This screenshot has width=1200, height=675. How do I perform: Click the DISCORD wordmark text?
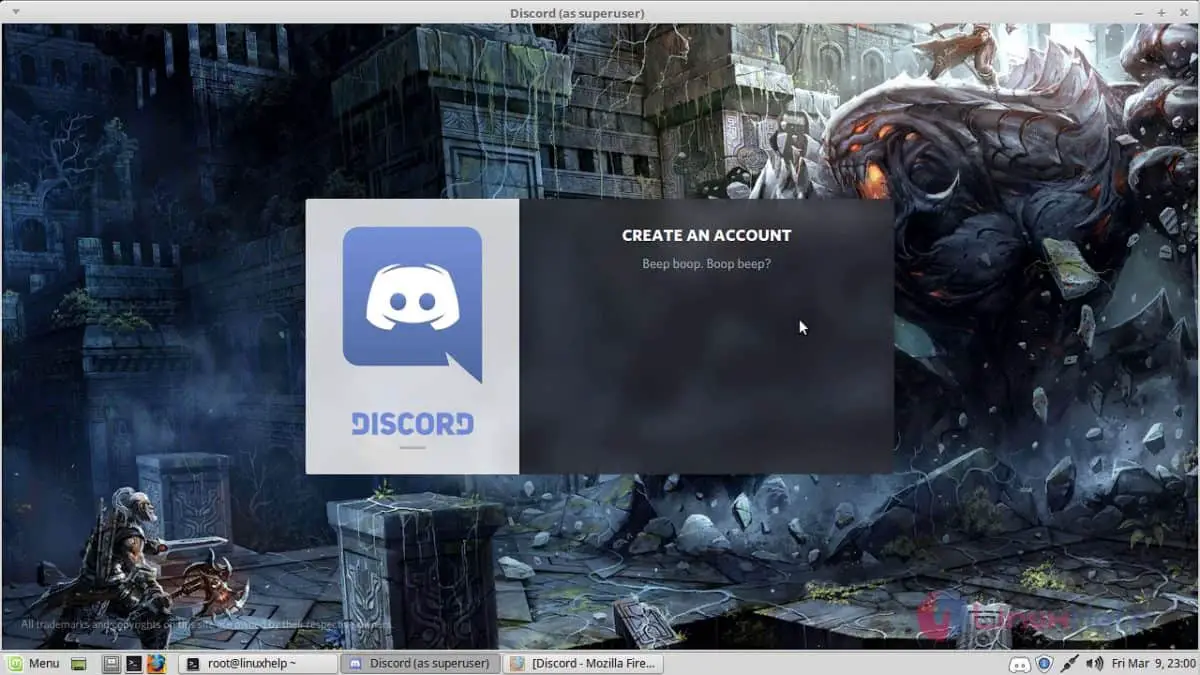point(412,423)
